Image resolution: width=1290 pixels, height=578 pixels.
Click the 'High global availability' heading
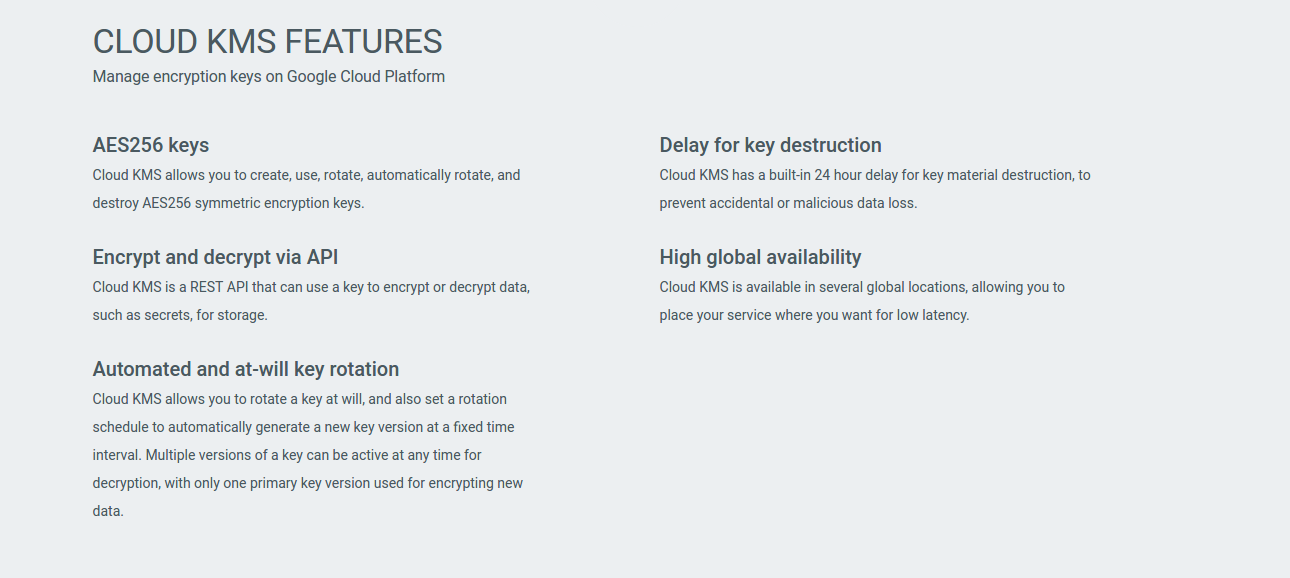(760, 257)
